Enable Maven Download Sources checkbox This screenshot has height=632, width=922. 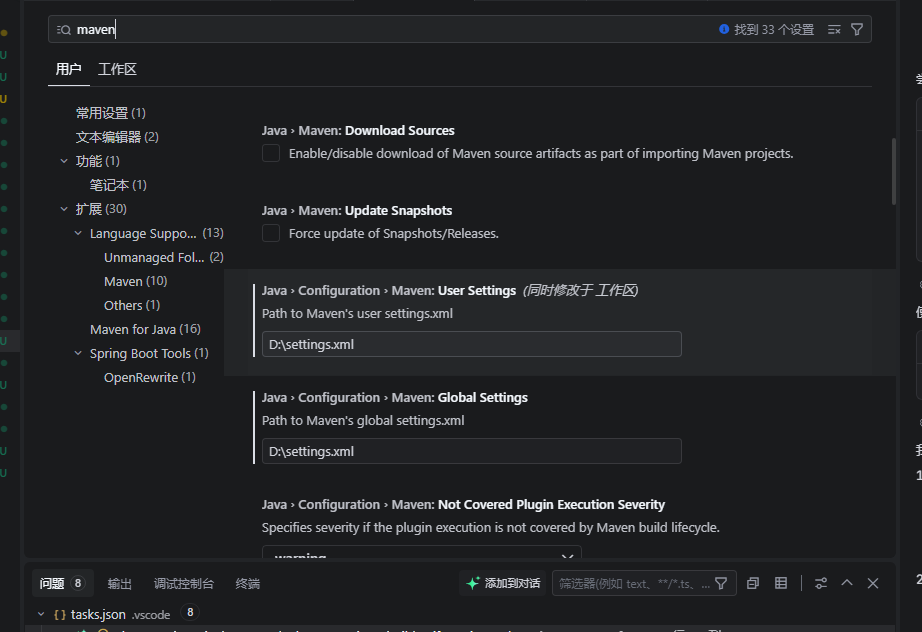(270, 153)
